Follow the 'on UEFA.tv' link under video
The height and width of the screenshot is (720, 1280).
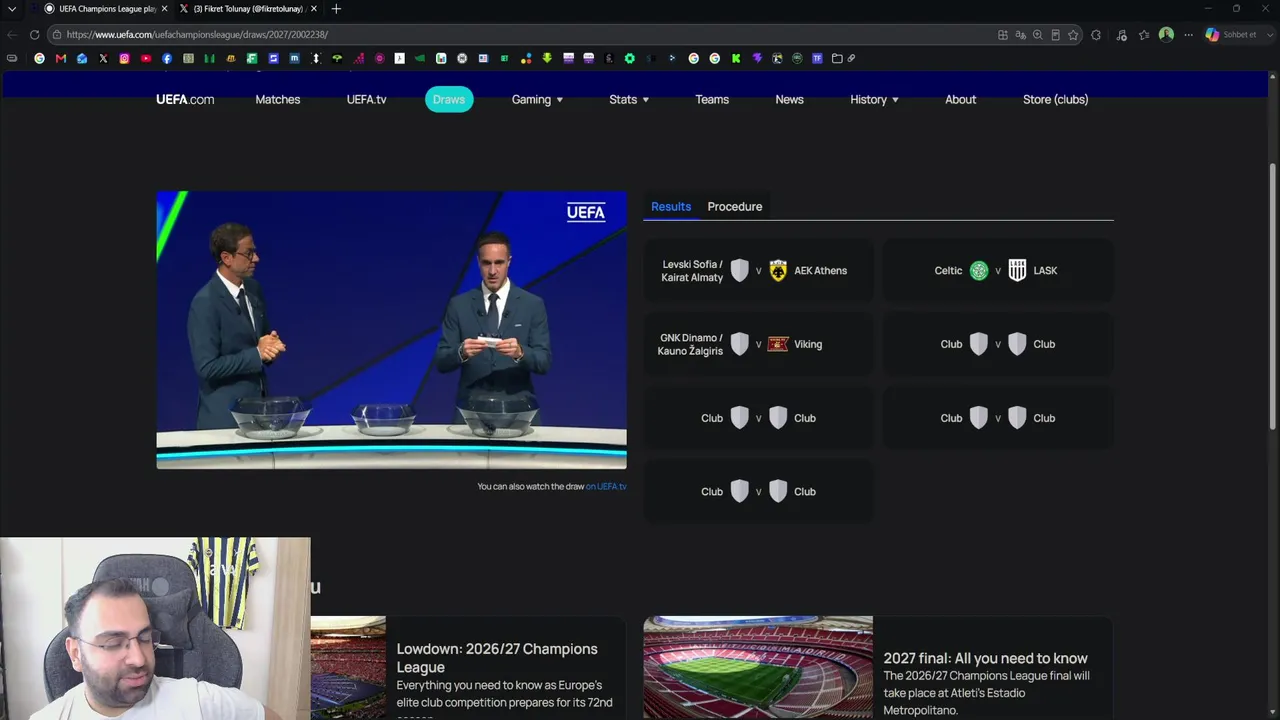(606, 487)
